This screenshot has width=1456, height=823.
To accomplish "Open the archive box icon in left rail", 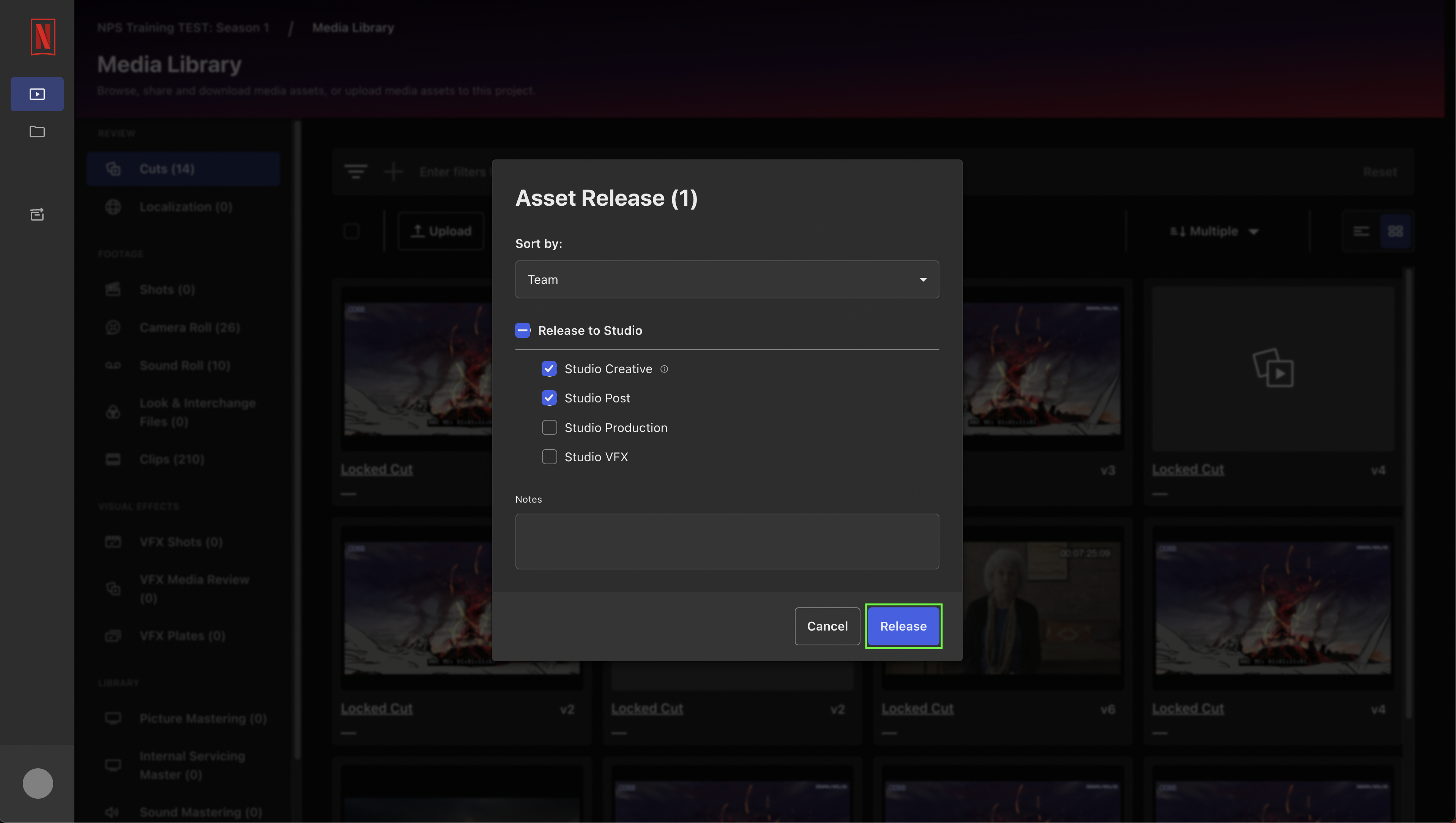I will pos(37,214).
